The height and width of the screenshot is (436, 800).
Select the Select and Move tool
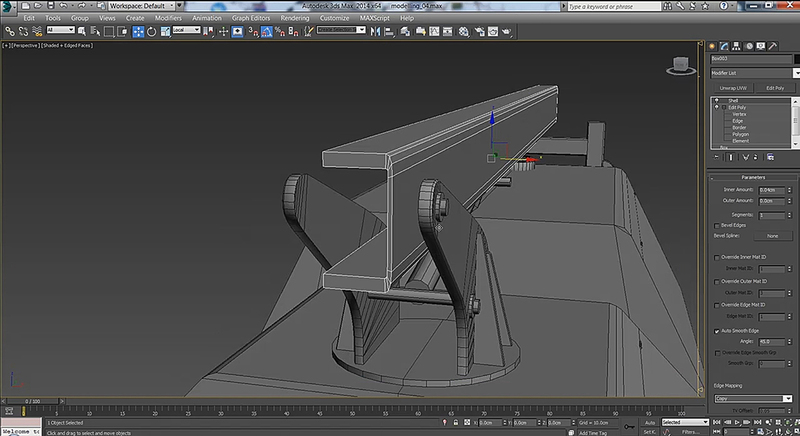tap(139, 30)
